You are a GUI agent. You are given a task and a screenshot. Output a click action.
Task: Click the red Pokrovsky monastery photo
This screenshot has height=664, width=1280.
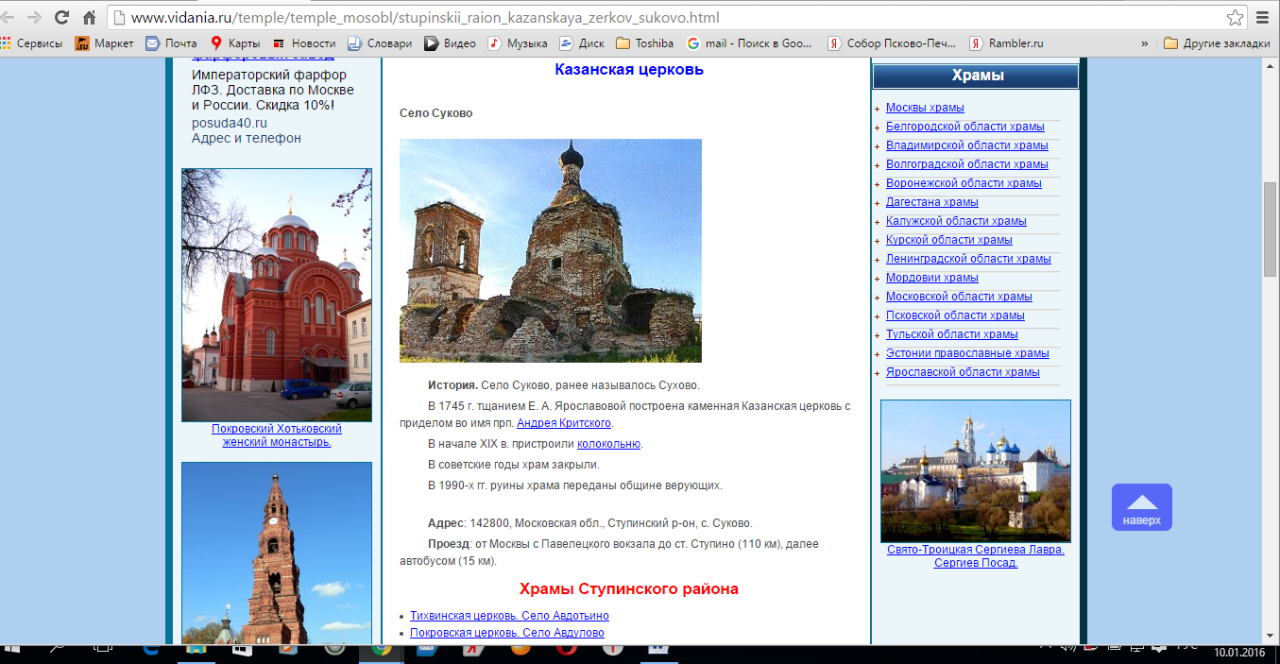point(276,295)
